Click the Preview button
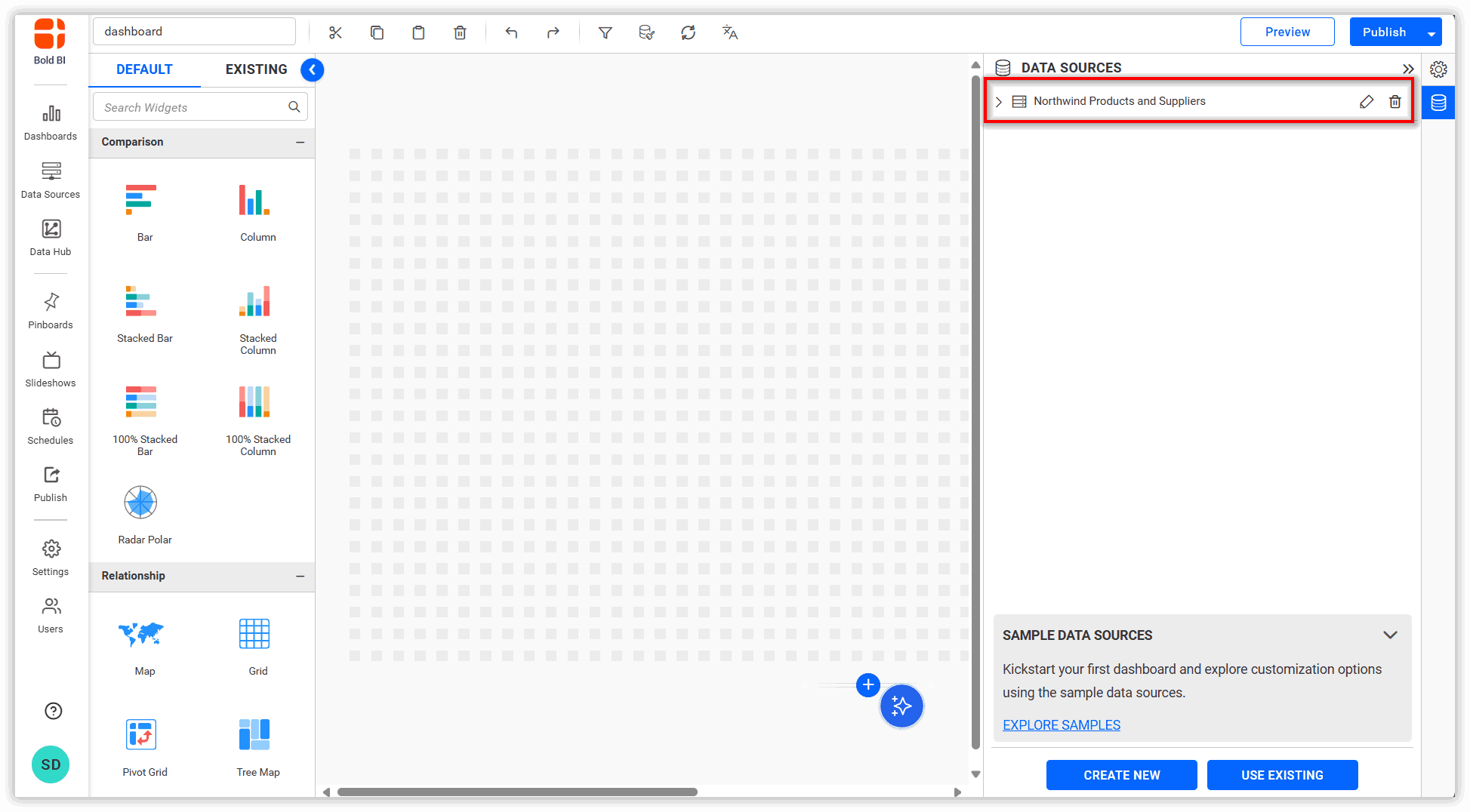 (x=1287, y=32)
